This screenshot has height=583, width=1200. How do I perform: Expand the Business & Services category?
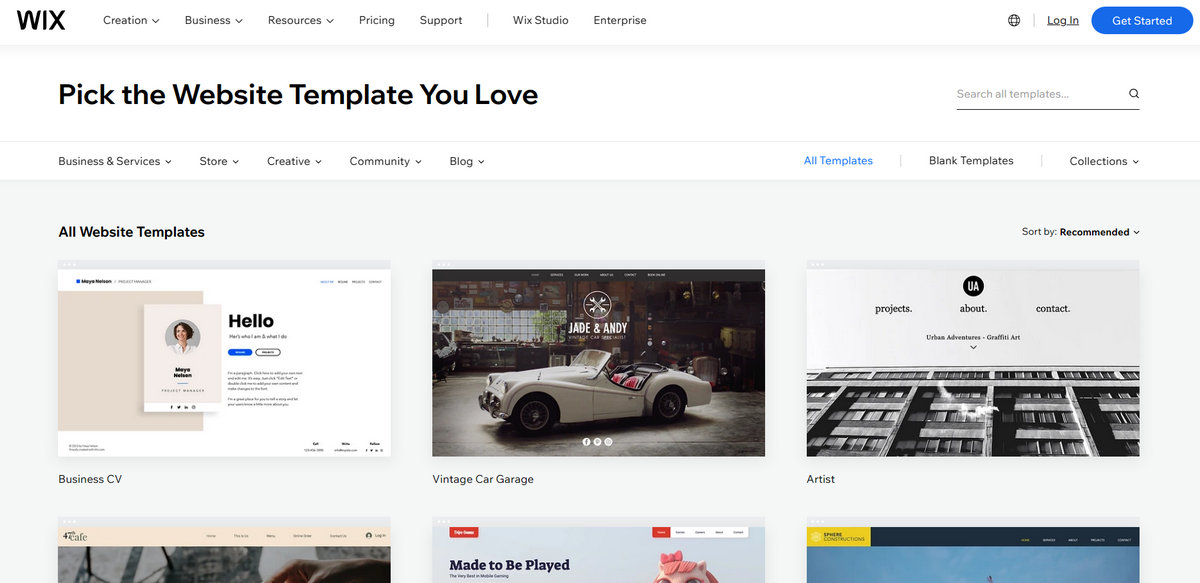(115, 161)
